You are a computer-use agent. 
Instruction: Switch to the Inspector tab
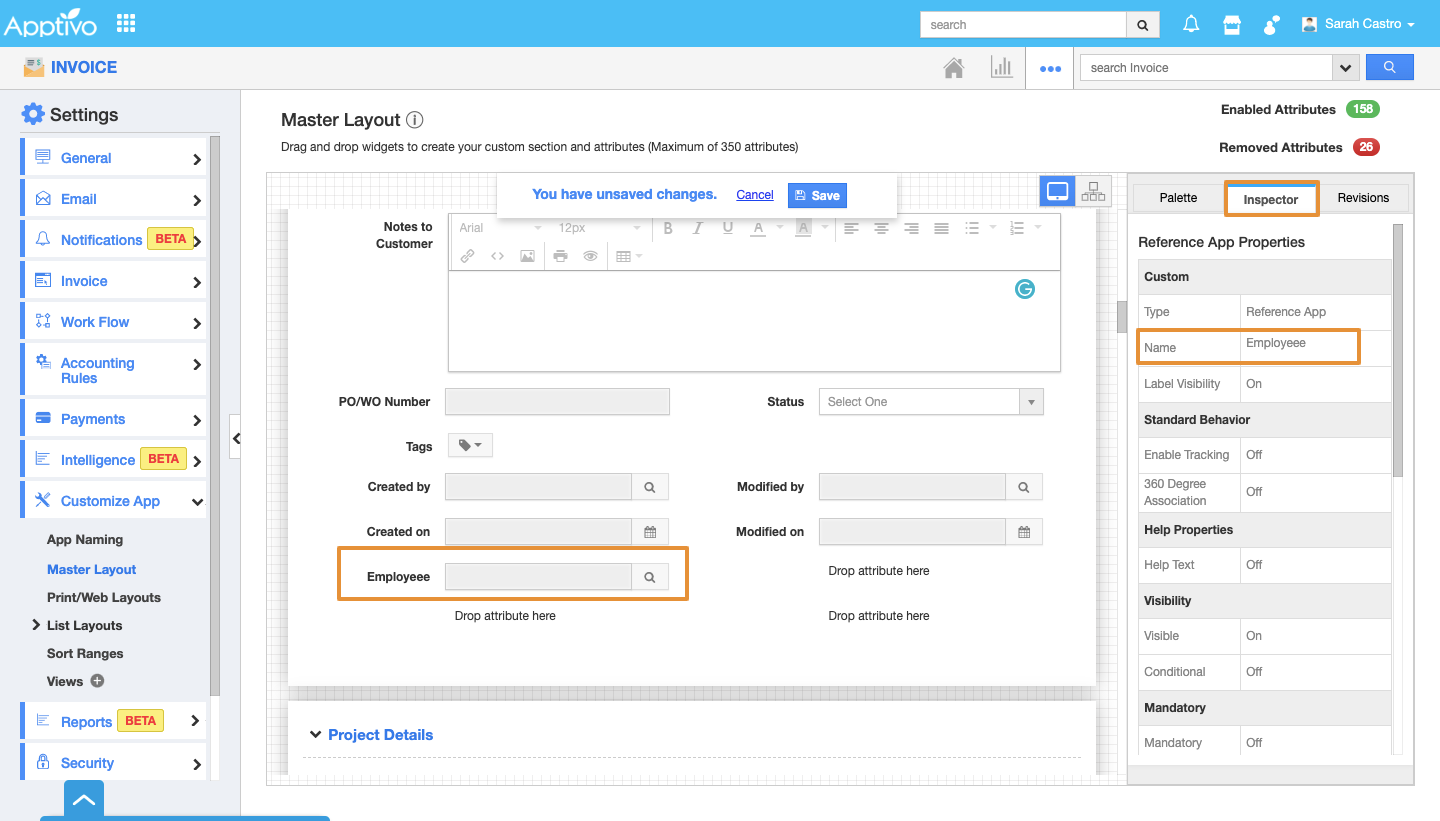click(x=1271, y=199)
